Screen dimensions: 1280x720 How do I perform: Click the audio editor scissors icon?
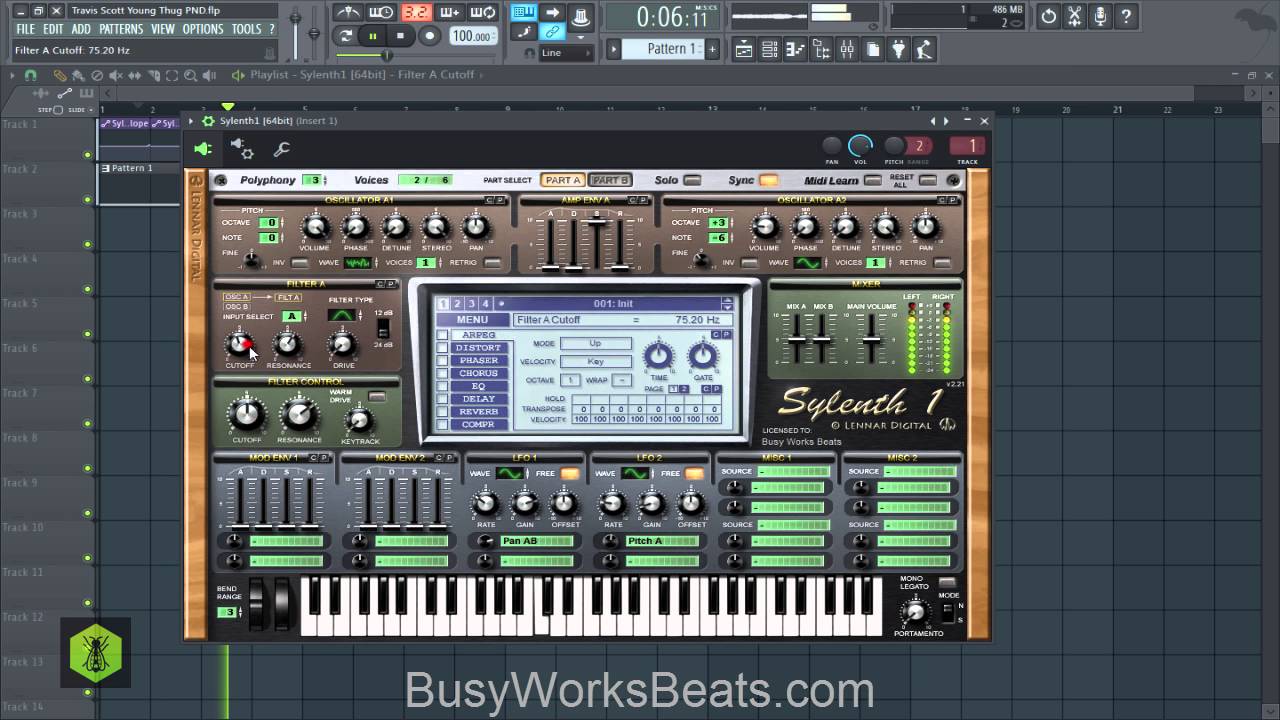pos(1074,16)
